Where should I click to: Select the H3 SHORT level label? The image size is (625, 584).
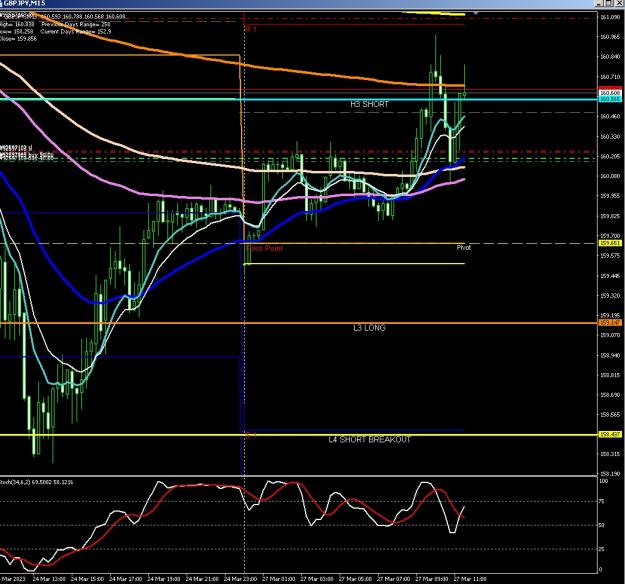pyautogui.click(x=369, y=104)
